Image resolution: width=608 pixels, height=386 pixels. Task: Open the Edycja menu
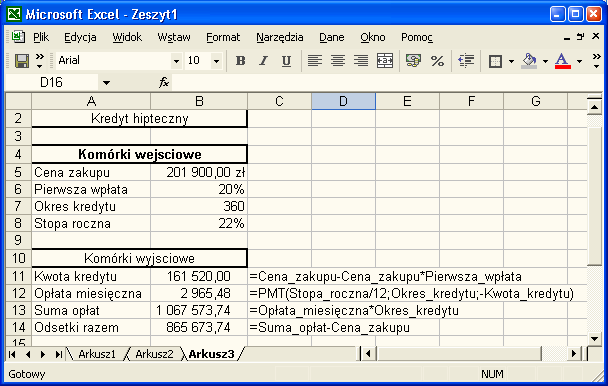(x=80, y=37)
